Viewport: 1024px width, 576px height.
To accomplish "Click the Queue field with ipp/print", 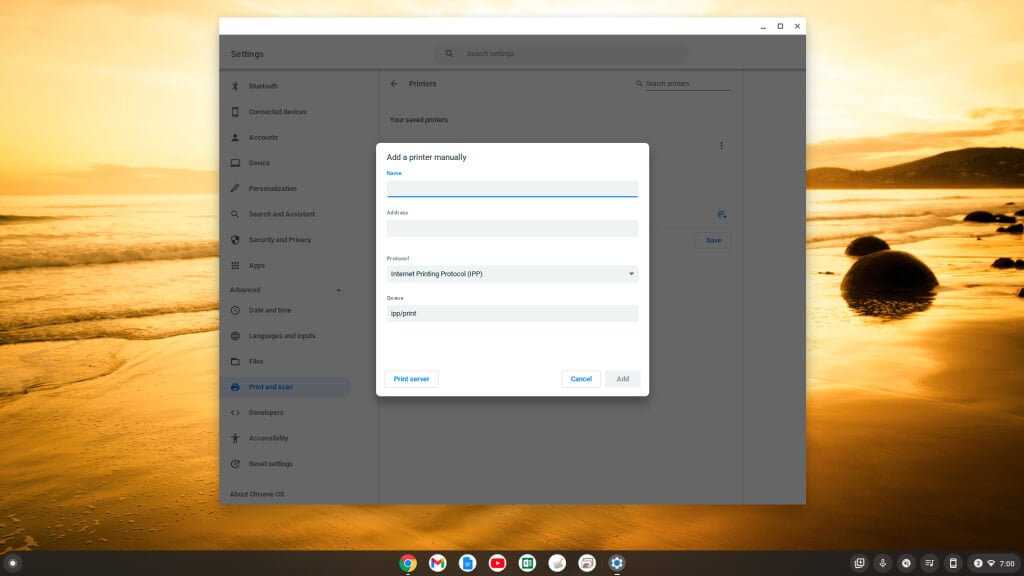I will click(x=512, y=314).
